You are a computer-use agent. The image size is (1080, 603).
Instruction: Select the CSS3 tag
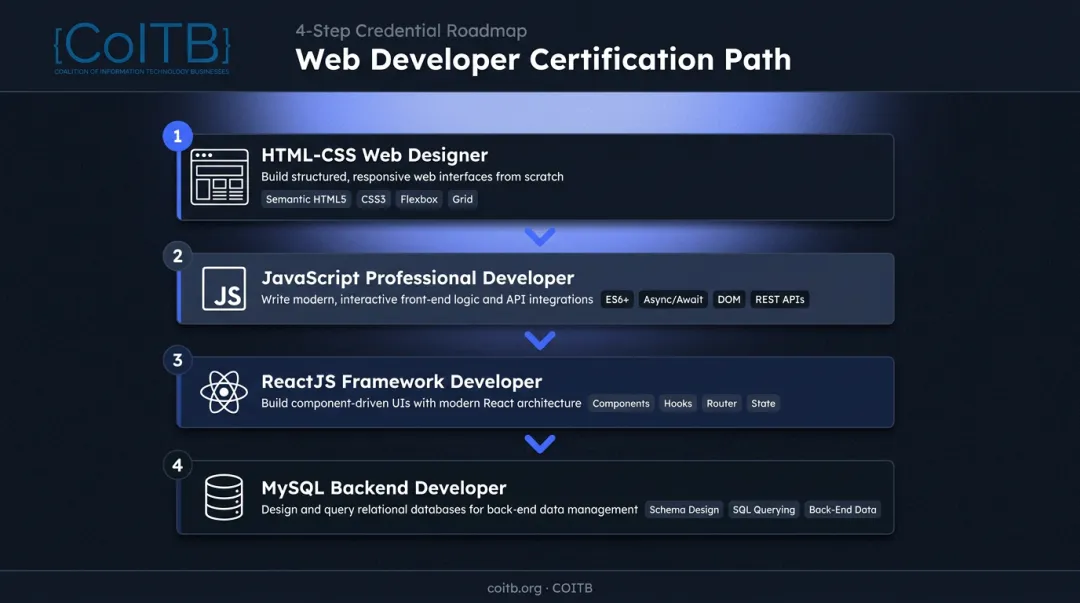click(373, 199)
